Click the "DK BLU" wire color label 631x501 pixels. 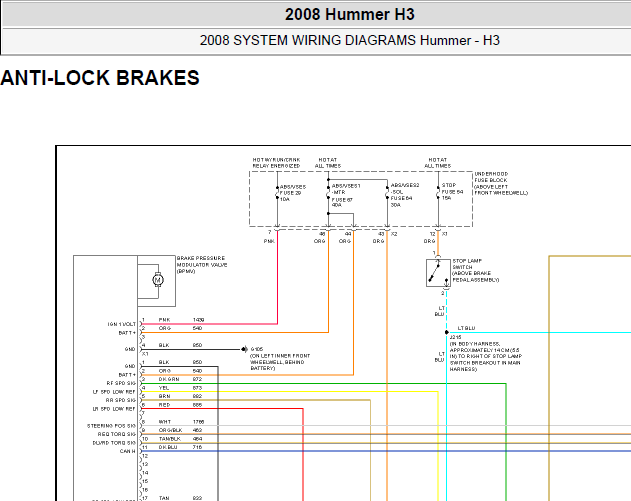[x=169, y=447]
